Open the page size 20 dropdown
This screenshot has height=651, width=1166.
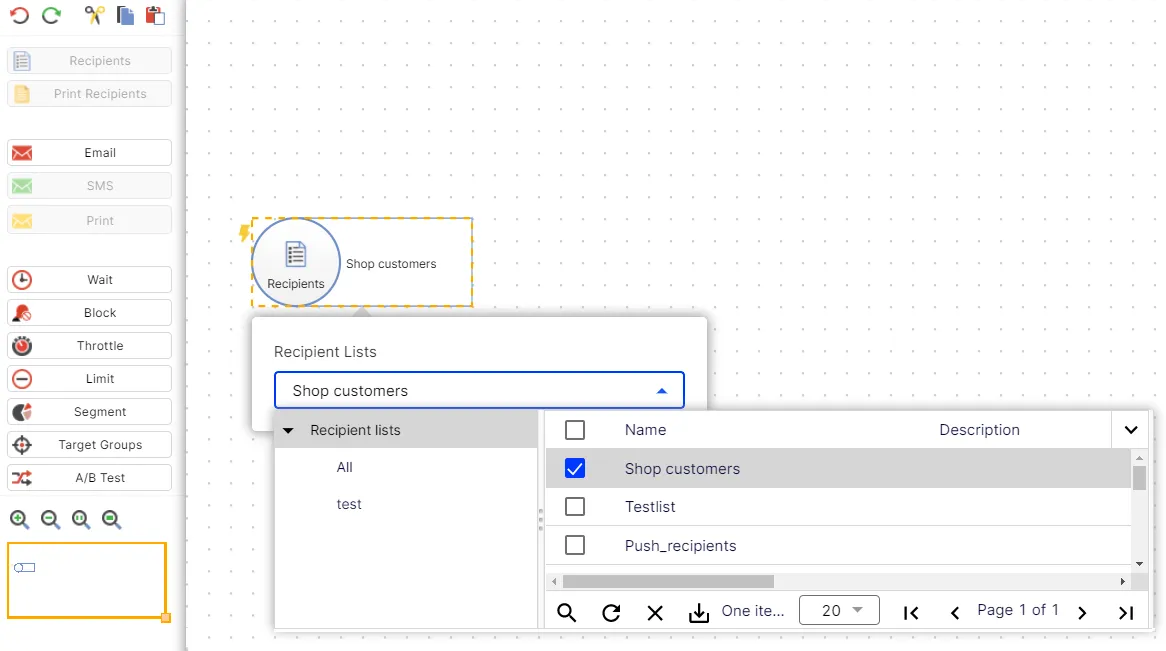[x=839, y=610]
